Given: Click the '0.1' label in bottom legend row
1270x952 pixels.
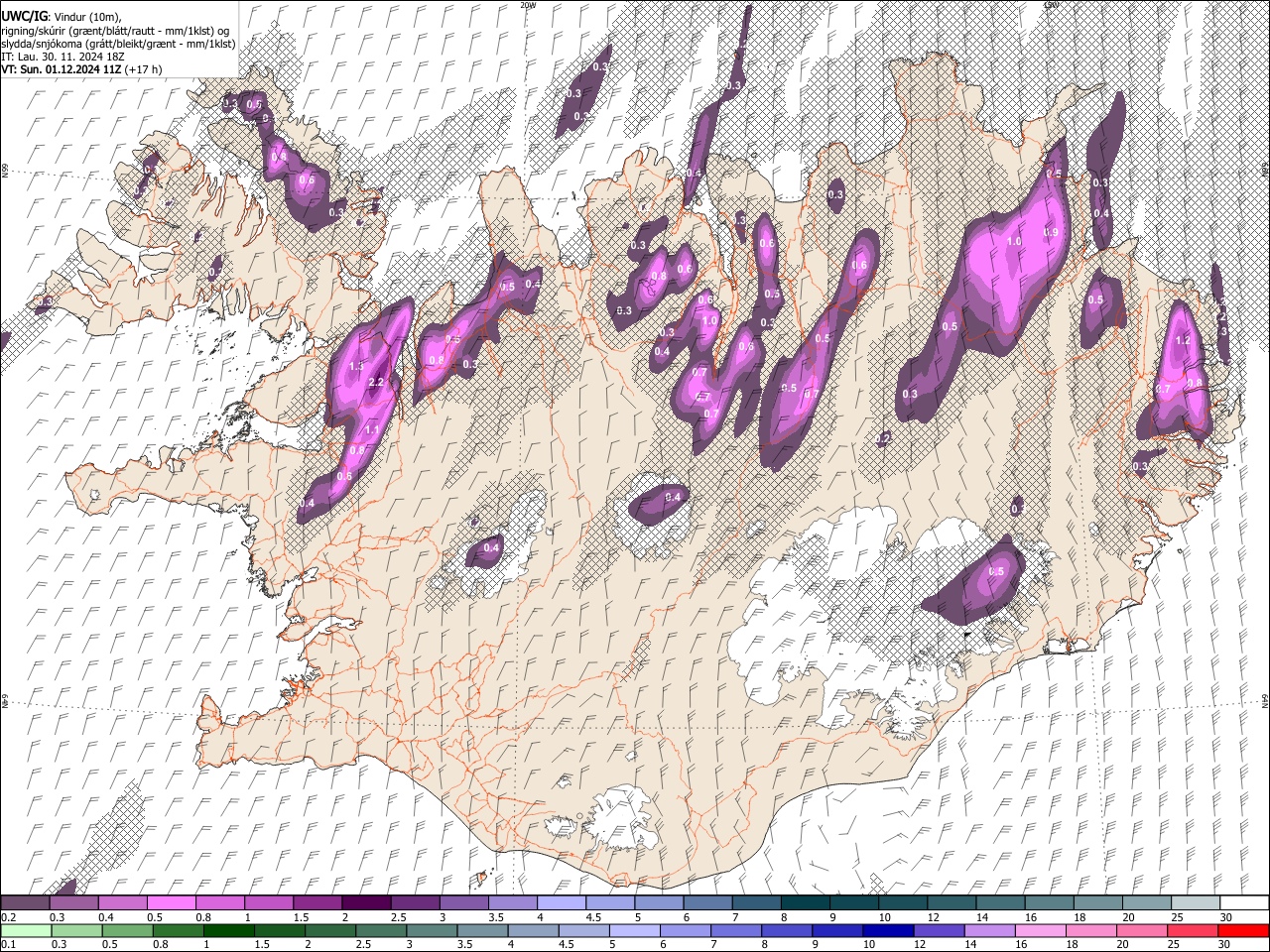Looking at the screenshot, I should pos(8,944).
